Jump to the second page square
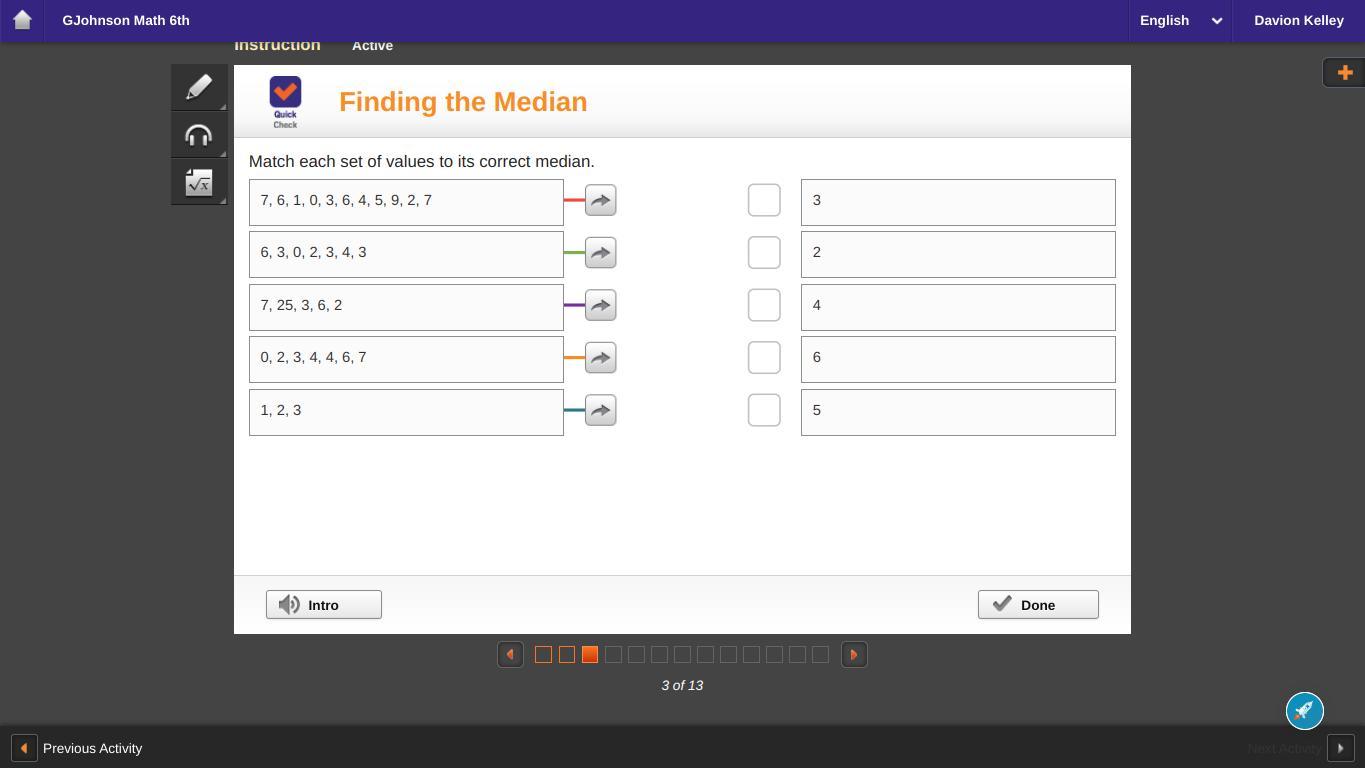1365x768 pixels. coord(567,655)
